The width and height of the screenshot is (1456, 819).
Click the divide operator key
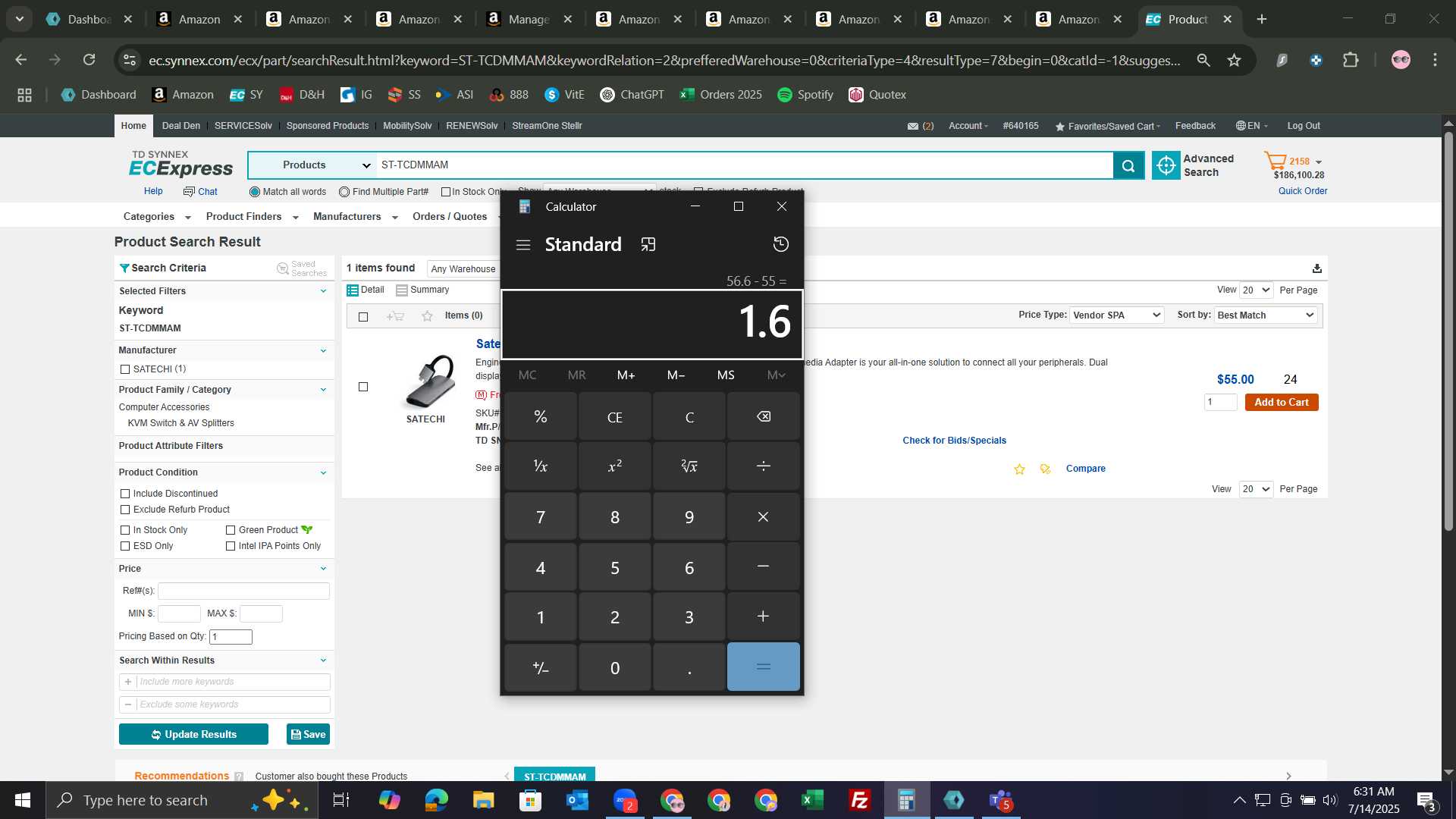coord(763,466)
